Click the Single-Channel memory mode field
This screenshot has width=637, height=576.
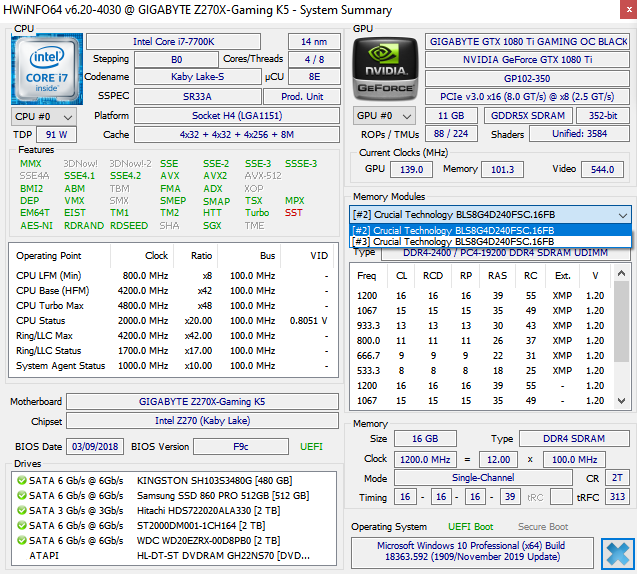[x=483, y=478]
